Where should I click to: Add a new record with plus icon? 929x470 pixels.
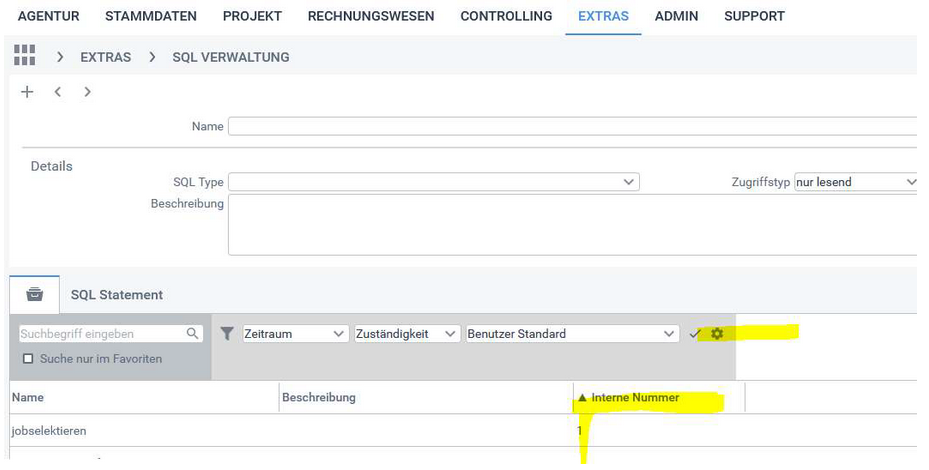tap(27, 92)
